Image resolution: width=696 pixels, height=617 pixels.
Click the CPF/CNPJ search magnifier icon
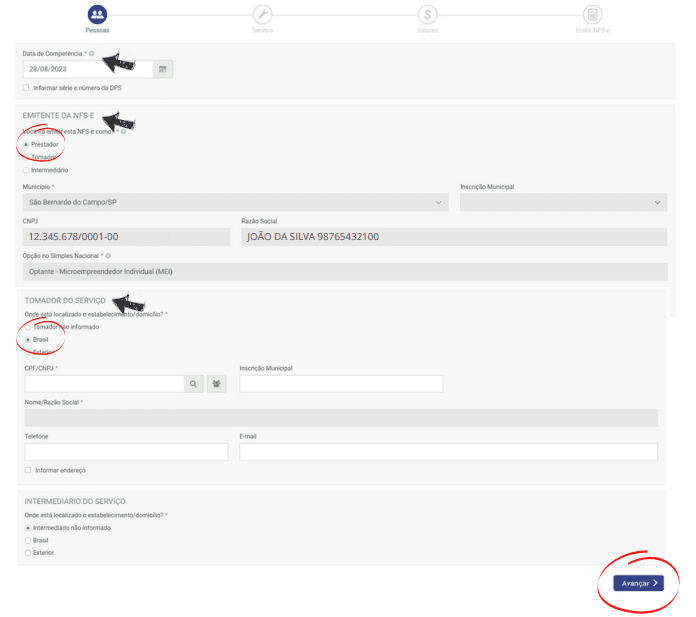(x=193, y=383)
